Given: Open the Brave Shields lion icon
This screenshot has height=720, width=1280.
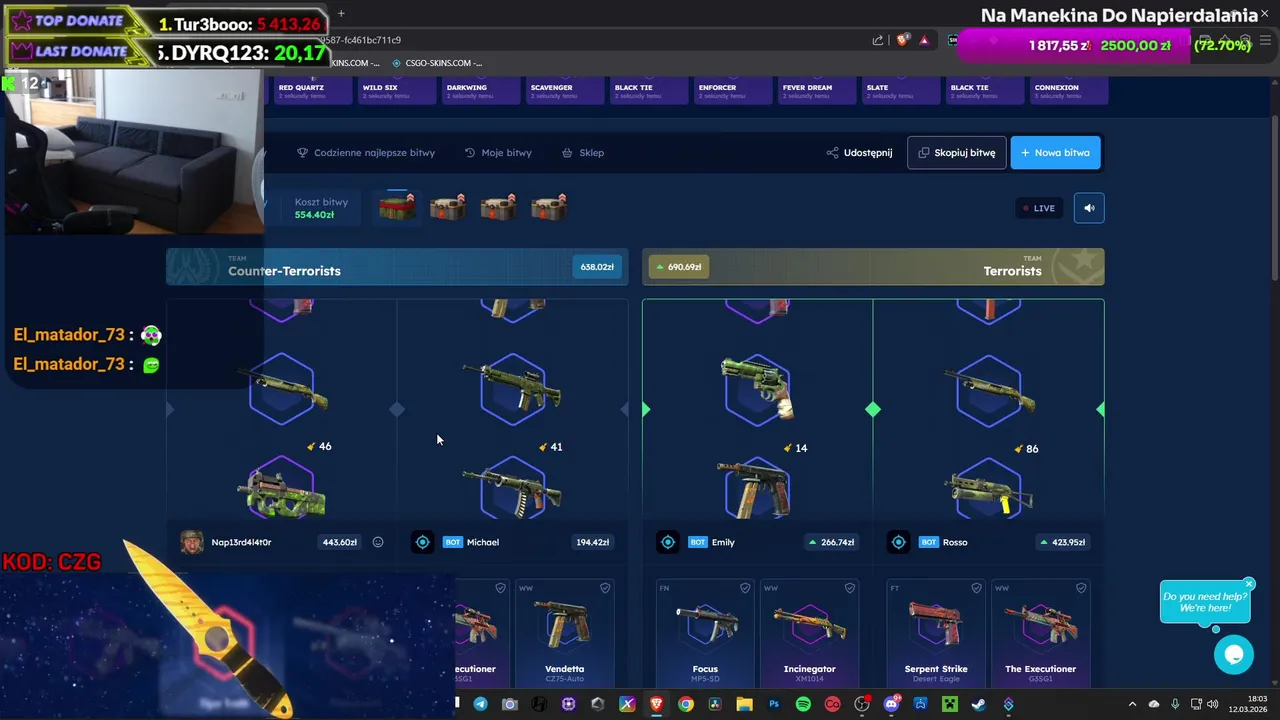Looking at the screenshot, I should click(903, 40).
